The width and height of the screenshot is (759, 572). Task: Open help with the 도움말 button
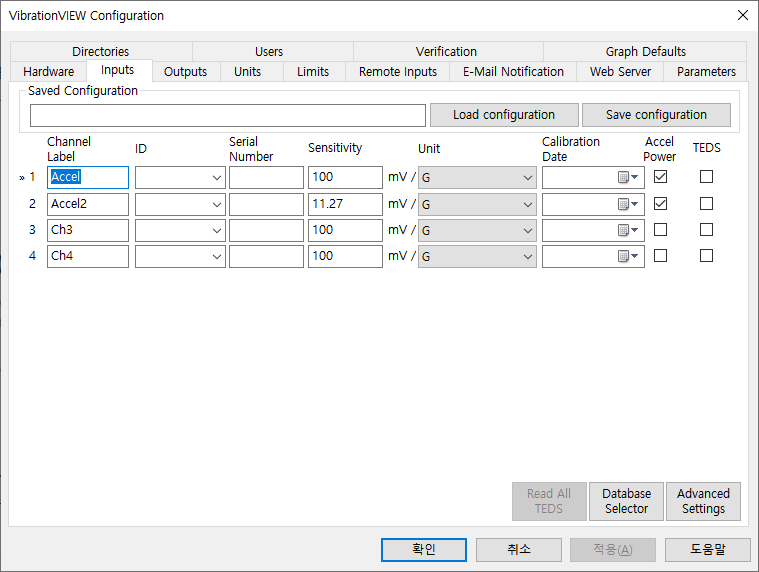[708, 549]
